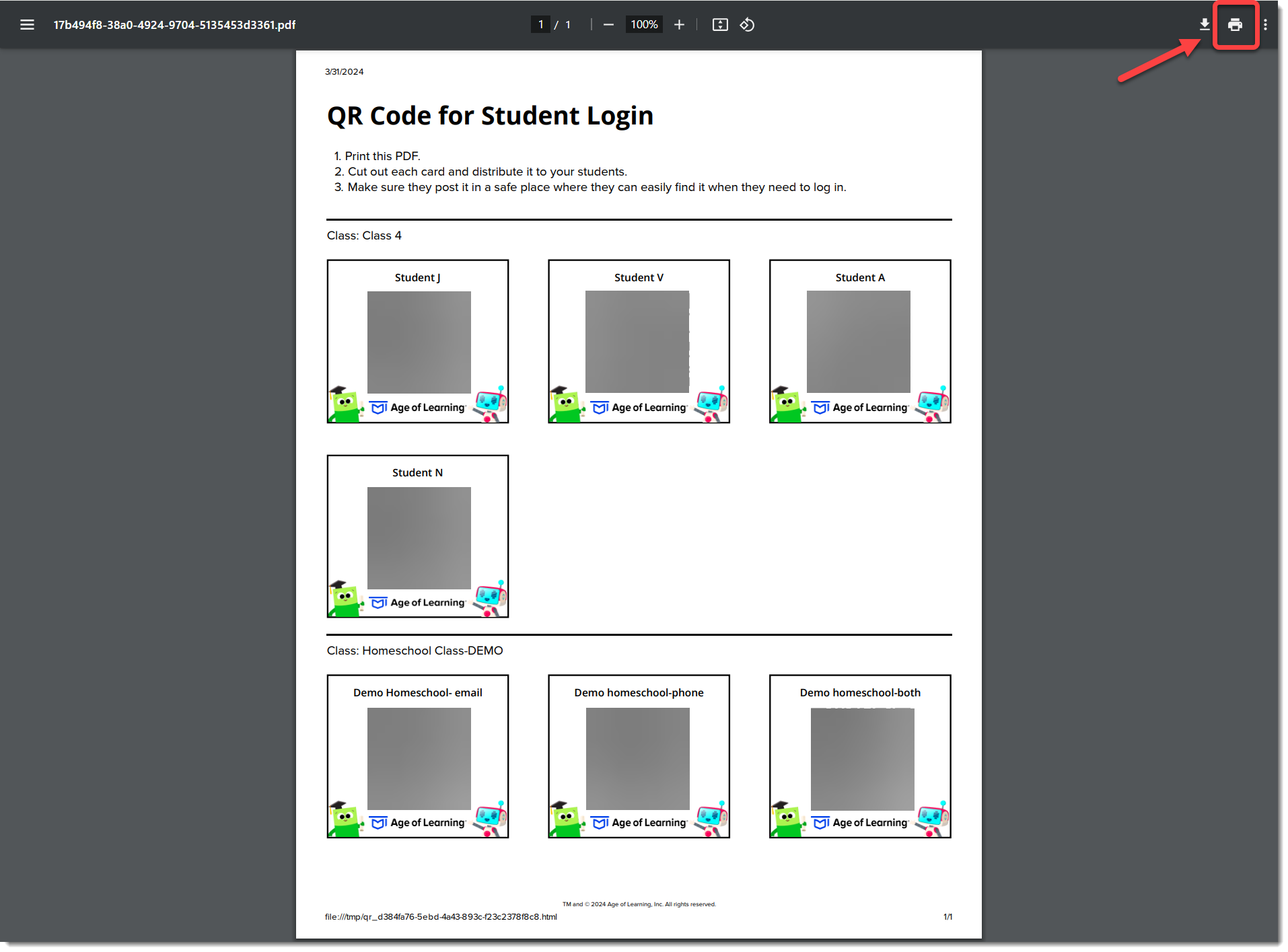Image resolution: width=1288 pixels, height=952 pixels.
Task: Click the Student V QR code
Action: (x=637, y=342)
